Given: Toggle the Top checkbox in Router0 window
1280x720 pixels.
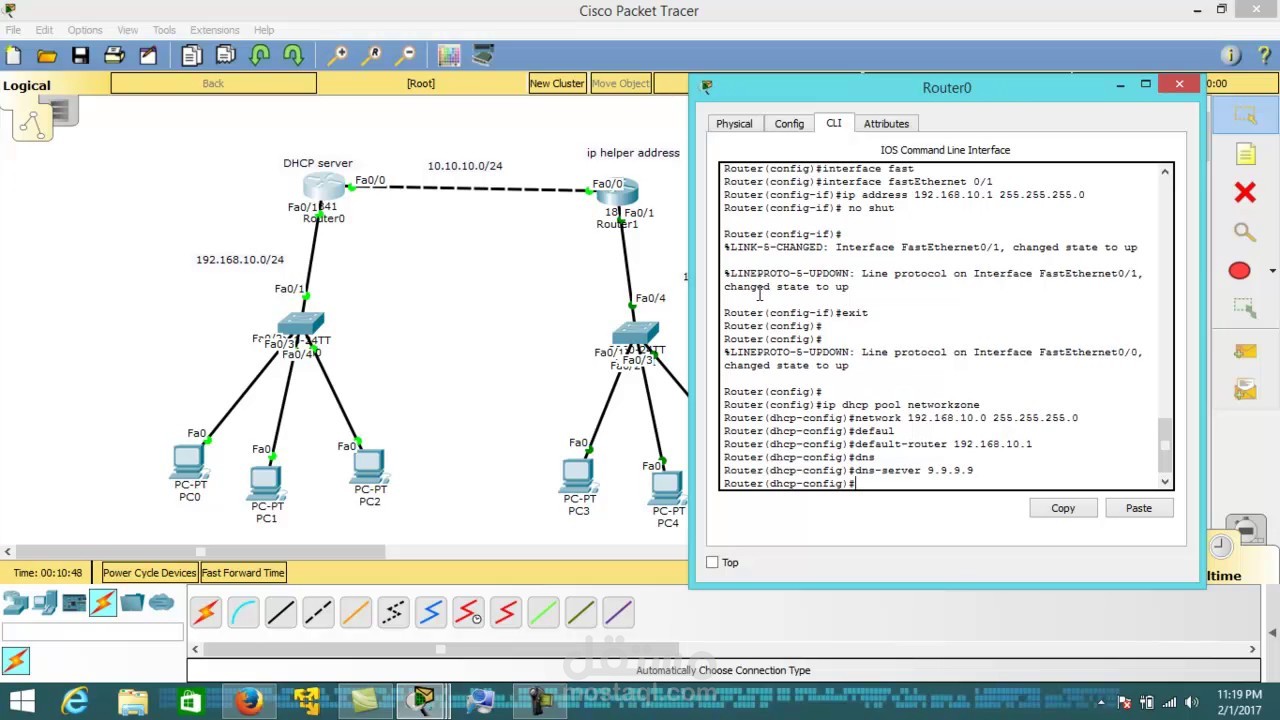Looking at the screenshot, I should pos(712,563).
